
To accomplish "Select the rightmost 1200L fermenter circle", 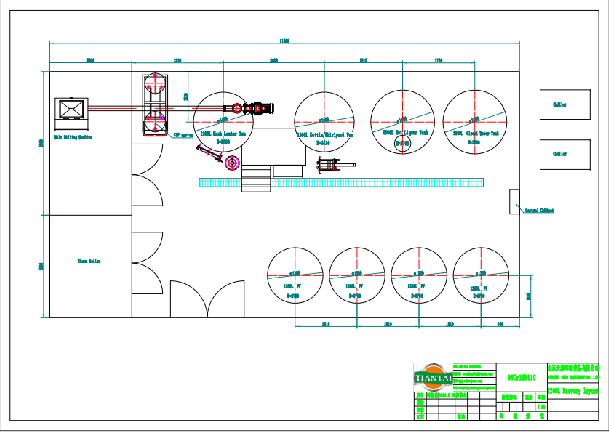I will tap(481, 275).
